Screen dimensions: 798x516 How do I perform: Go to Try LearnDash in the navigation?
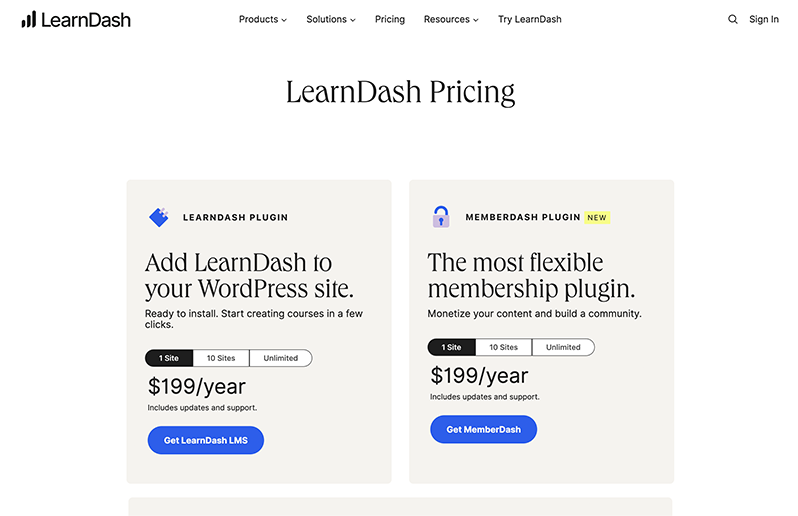click(x=530, y=19)
